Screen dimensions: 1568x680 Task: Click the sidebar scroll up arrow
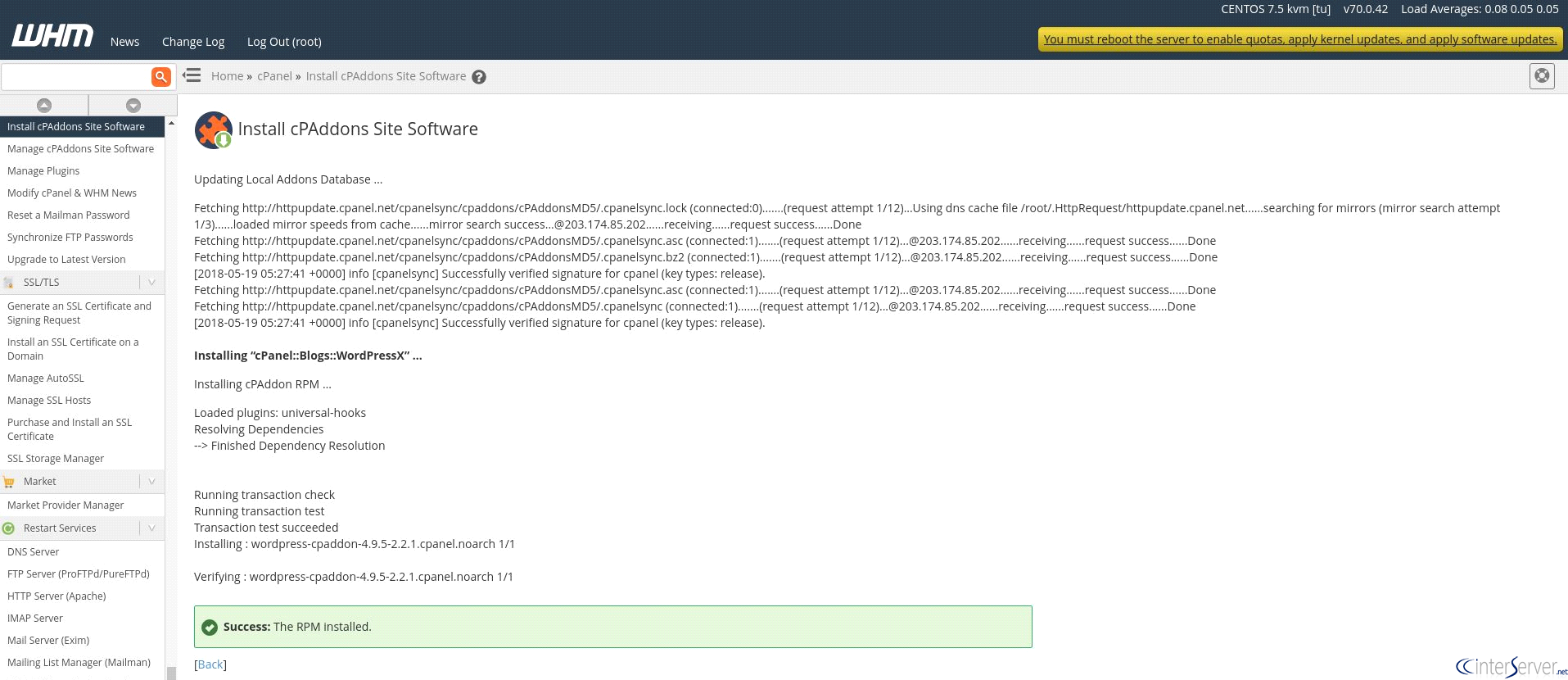171,122
